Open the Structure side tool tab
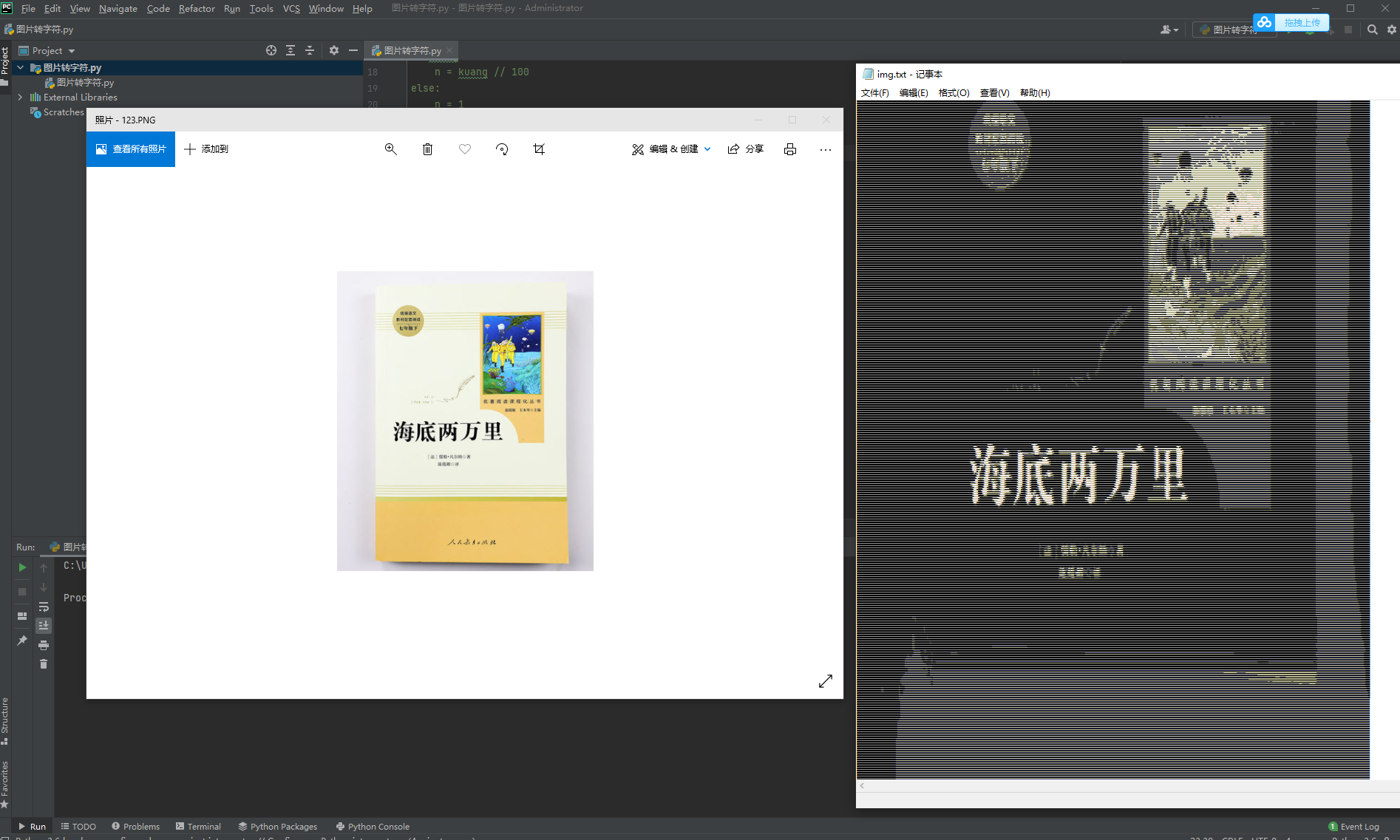The height and width of the screenshot is (840, 1400). (4, 720)
